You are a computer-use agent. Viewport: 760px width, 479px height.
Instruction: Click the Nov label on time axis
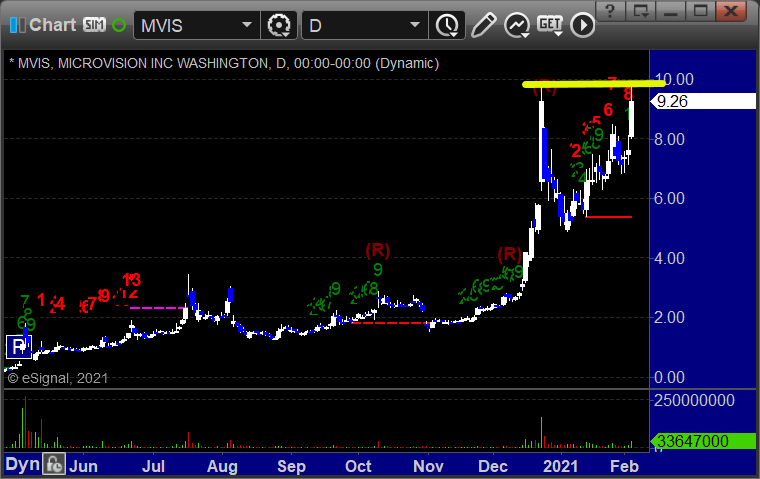pyautogui.click(x=428, y=466)
